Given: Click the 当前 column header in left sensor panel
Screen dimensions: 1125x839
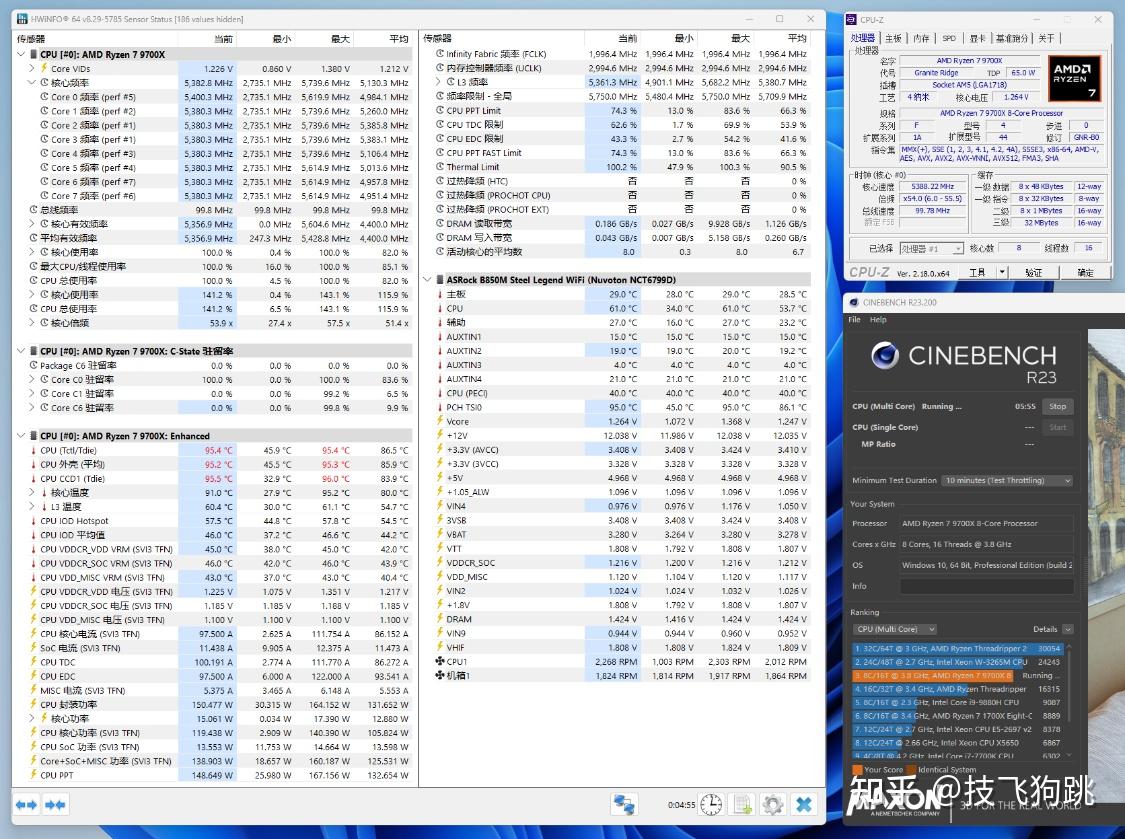Looking at the screenshot, I should pyautogui.click(x=207, y=39).
